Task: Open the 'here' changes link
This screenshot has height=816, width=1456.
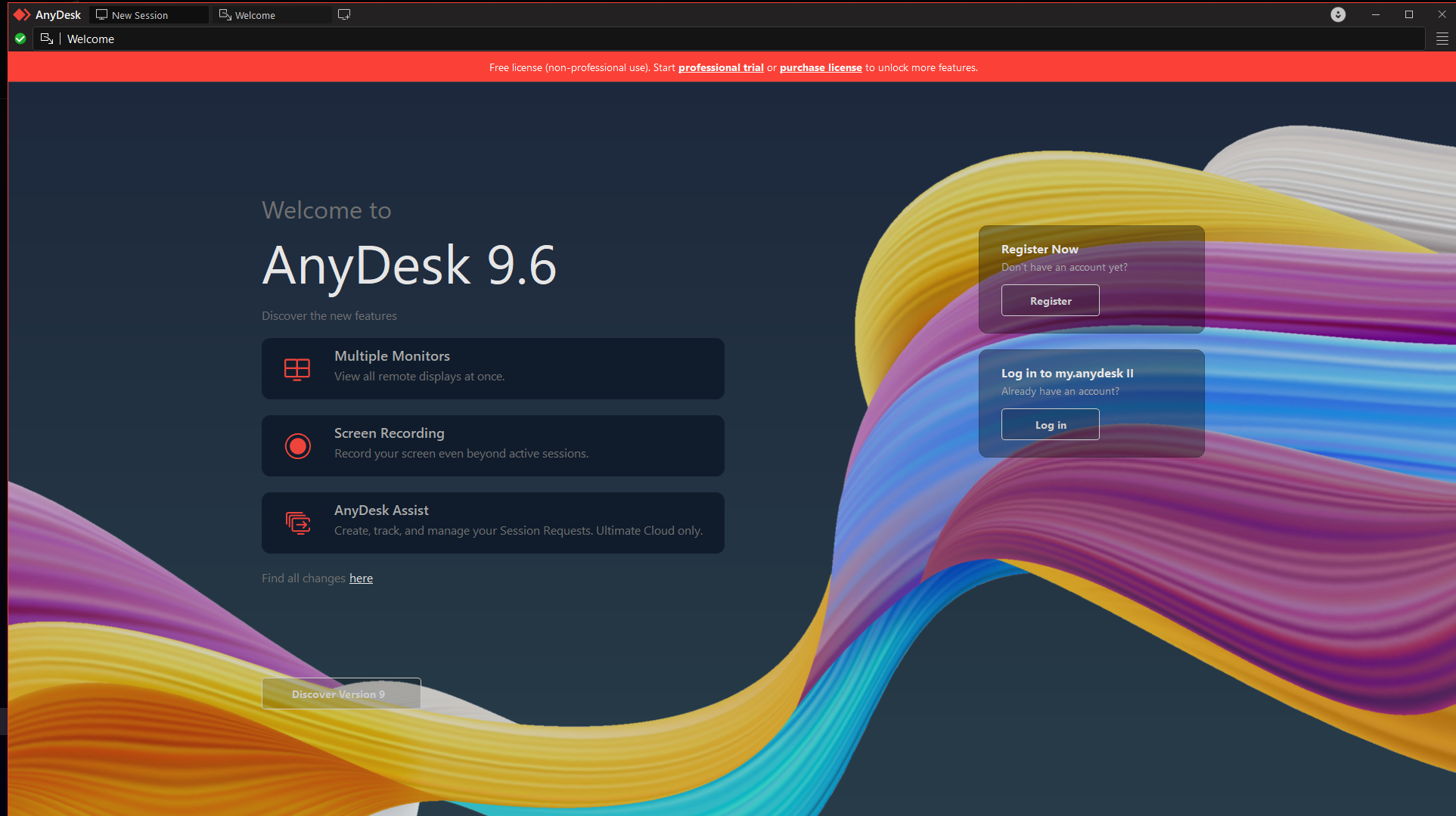Action: (361, 579)
